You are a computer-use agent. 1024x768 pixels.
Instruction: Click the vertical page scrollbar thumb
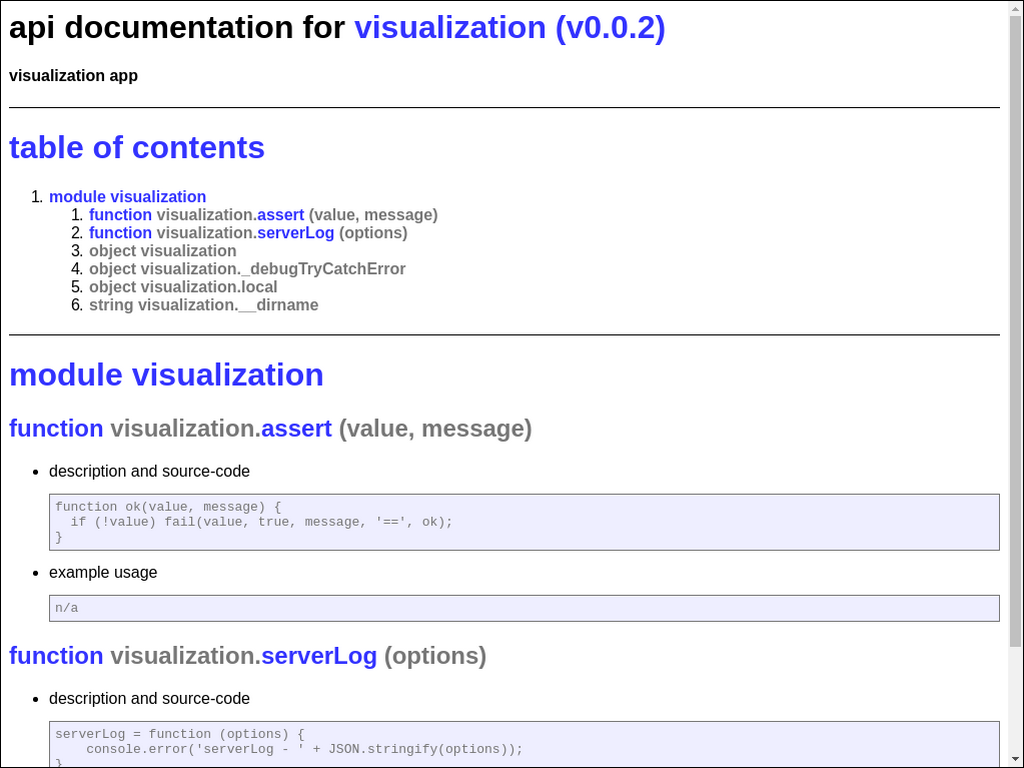tap(1016, 330)
